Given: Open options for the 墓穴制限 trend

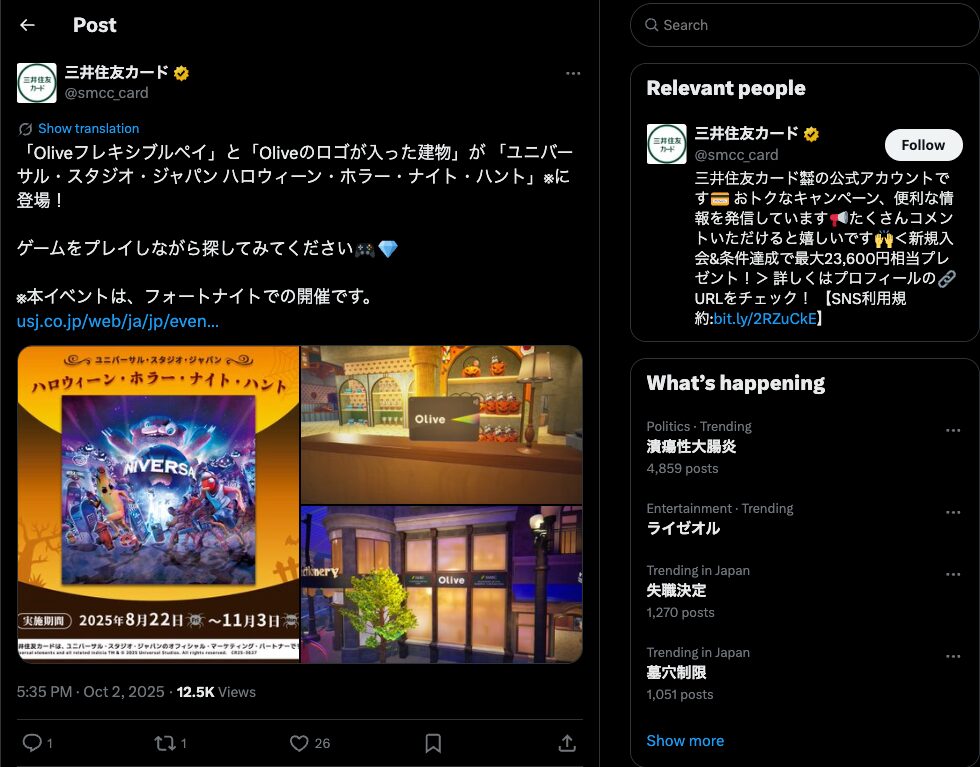Looking at the screenshot, I should (952, 656).
